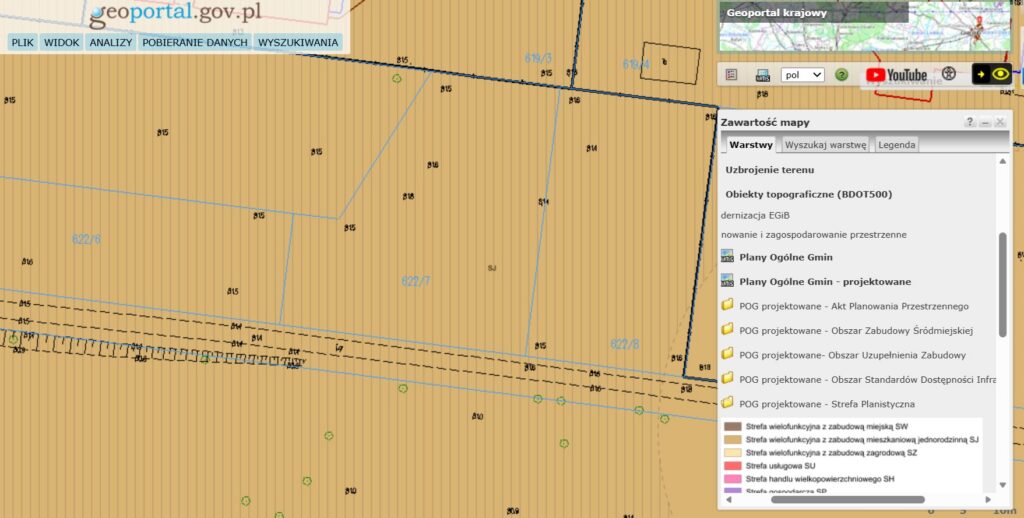Image resolution: width=1024 pixels, height=518 pixels.
Task: Switch to the Wyszukaj warstwę tab
Action: click(x=825, y=145)
